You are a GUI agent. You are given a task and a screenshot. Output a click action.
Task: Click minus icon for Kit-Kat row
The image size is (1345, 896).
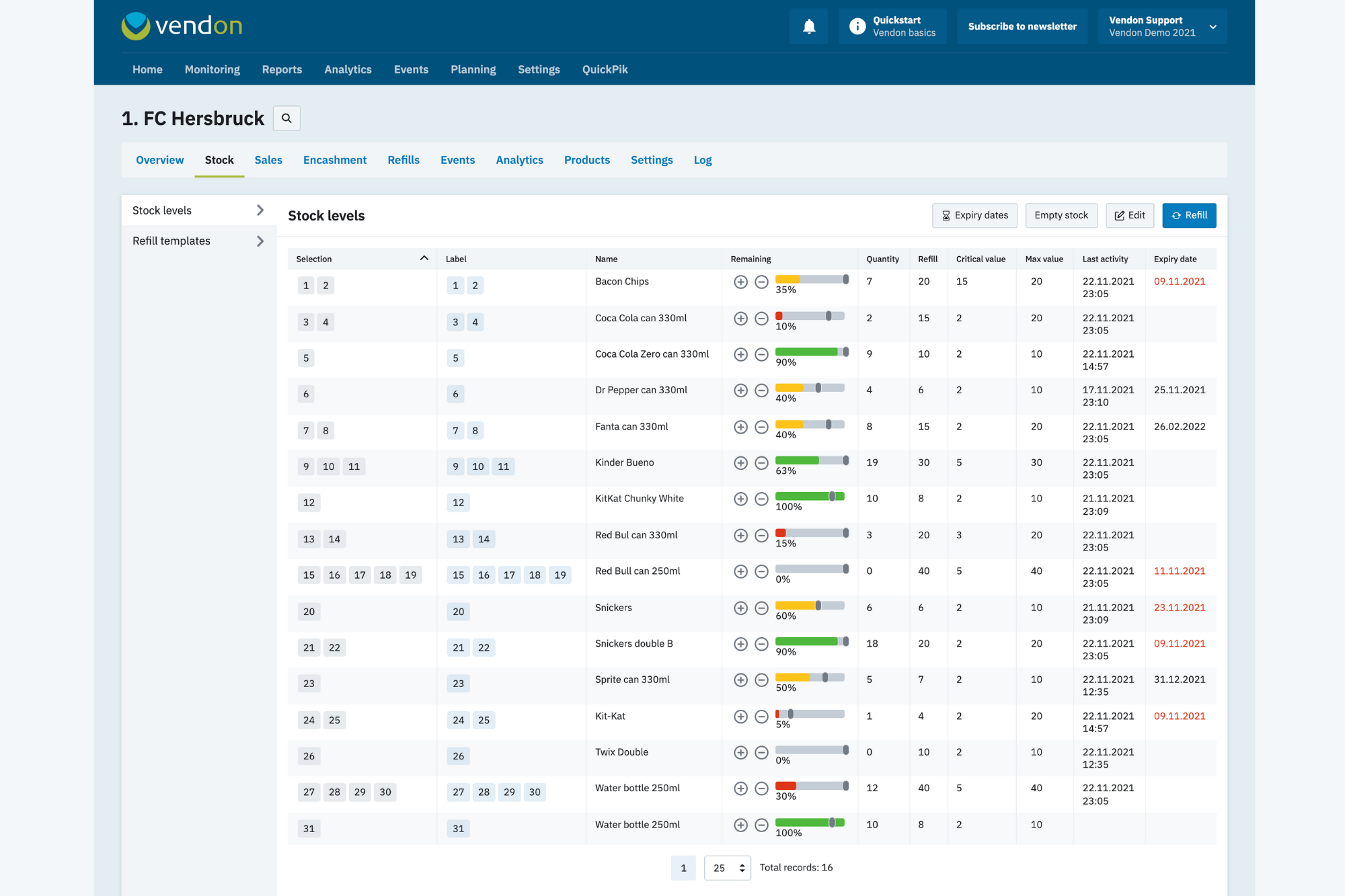761,717
